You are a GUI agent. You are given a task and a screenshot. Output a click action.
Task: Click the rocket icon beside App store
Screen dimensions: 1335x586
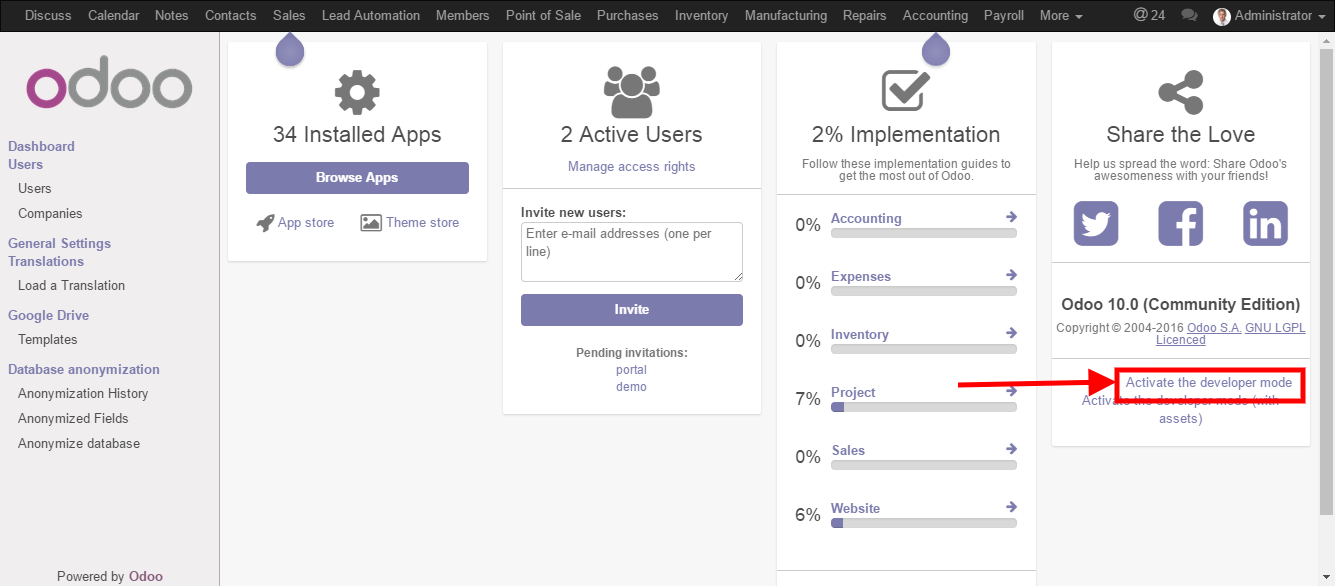(265, 223)
